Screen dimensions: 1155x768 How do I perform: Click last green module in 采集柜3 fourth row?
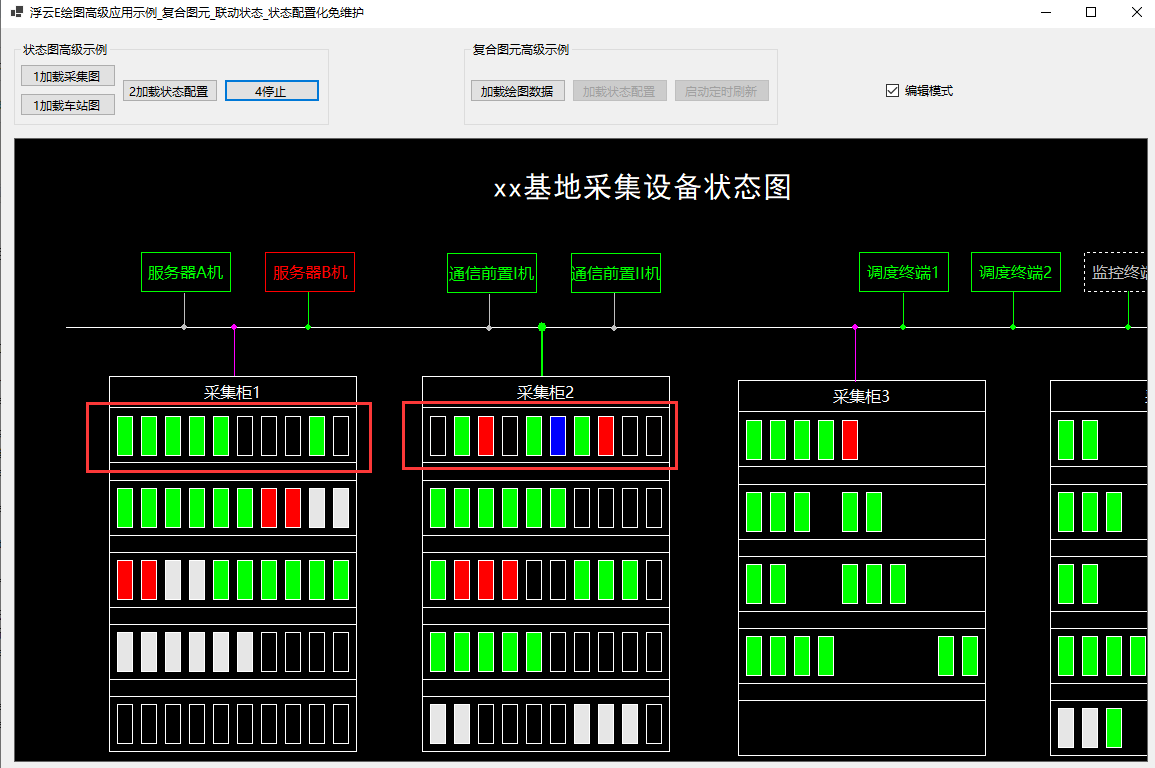click(970, 656)
